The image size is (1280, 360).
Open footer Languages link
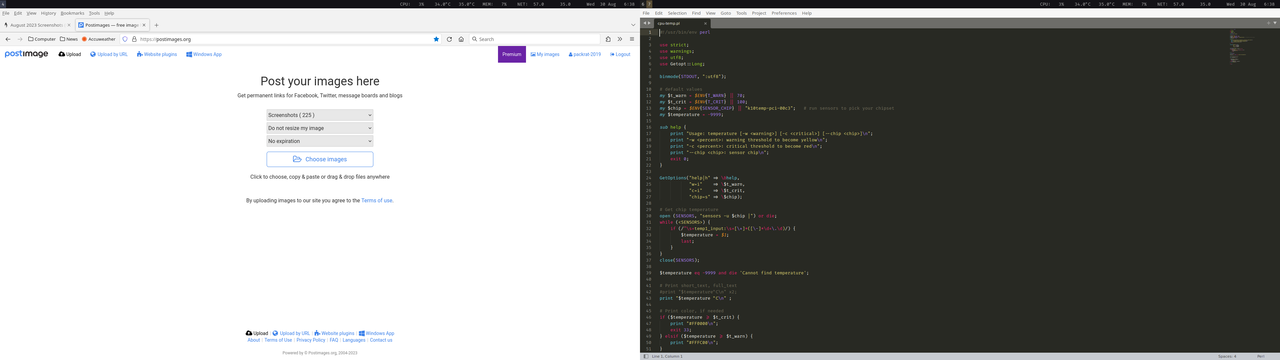pos(354,340)
